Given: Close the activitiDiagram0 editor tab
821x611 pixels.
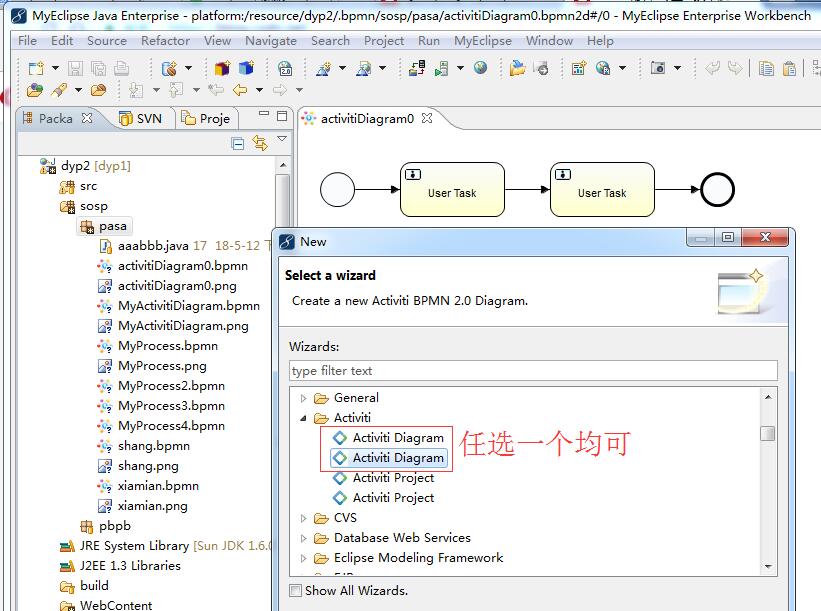Looking at the screenshot, I should coord(427,118).
